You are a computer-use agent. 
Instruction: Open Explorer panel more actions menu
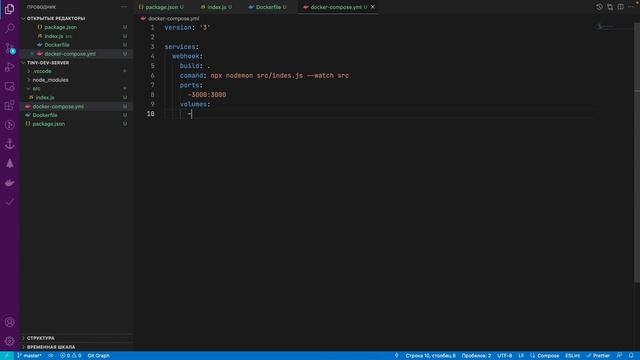point(124,7)
